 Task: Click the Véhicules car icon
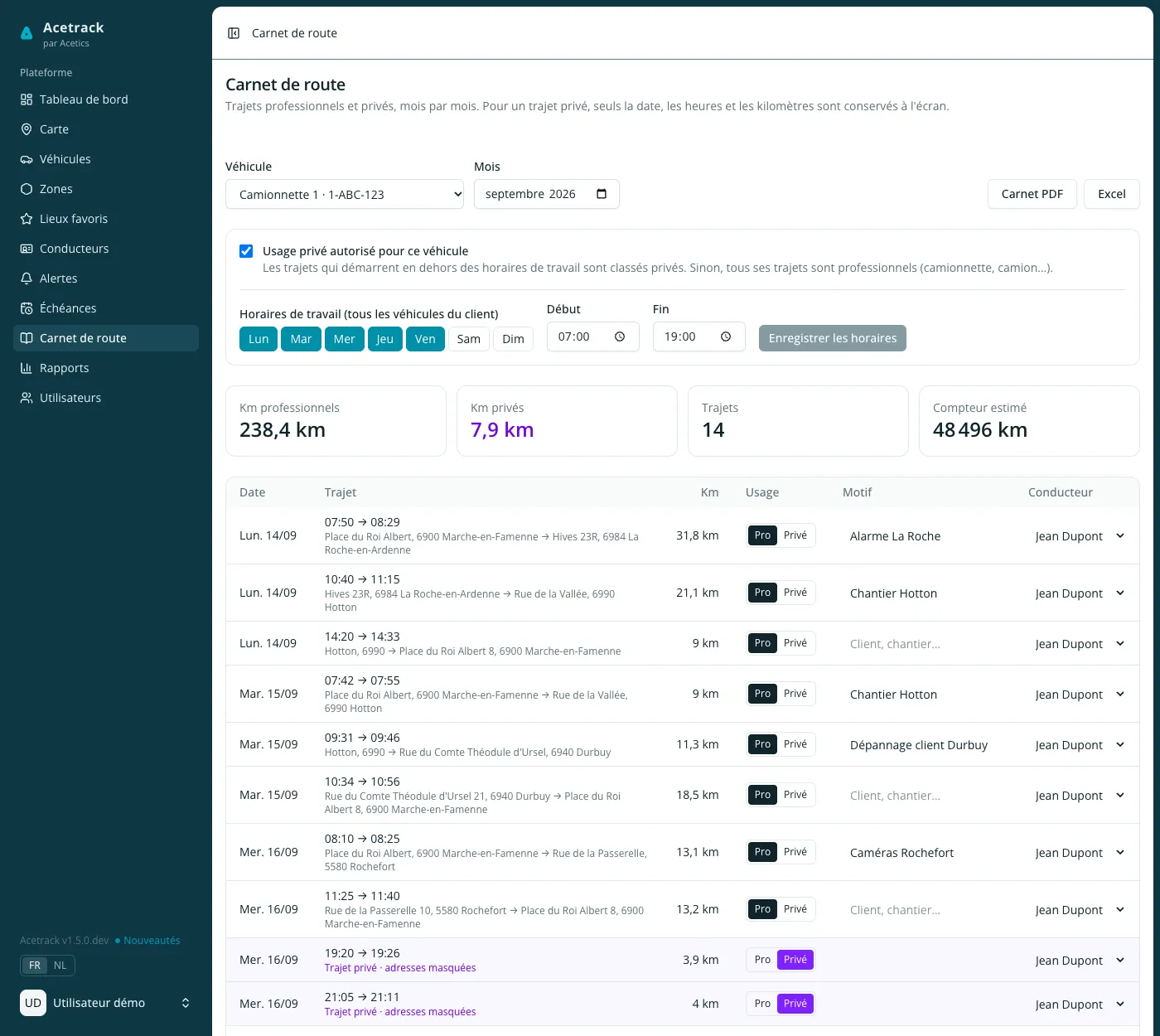(x=27, y=159)
